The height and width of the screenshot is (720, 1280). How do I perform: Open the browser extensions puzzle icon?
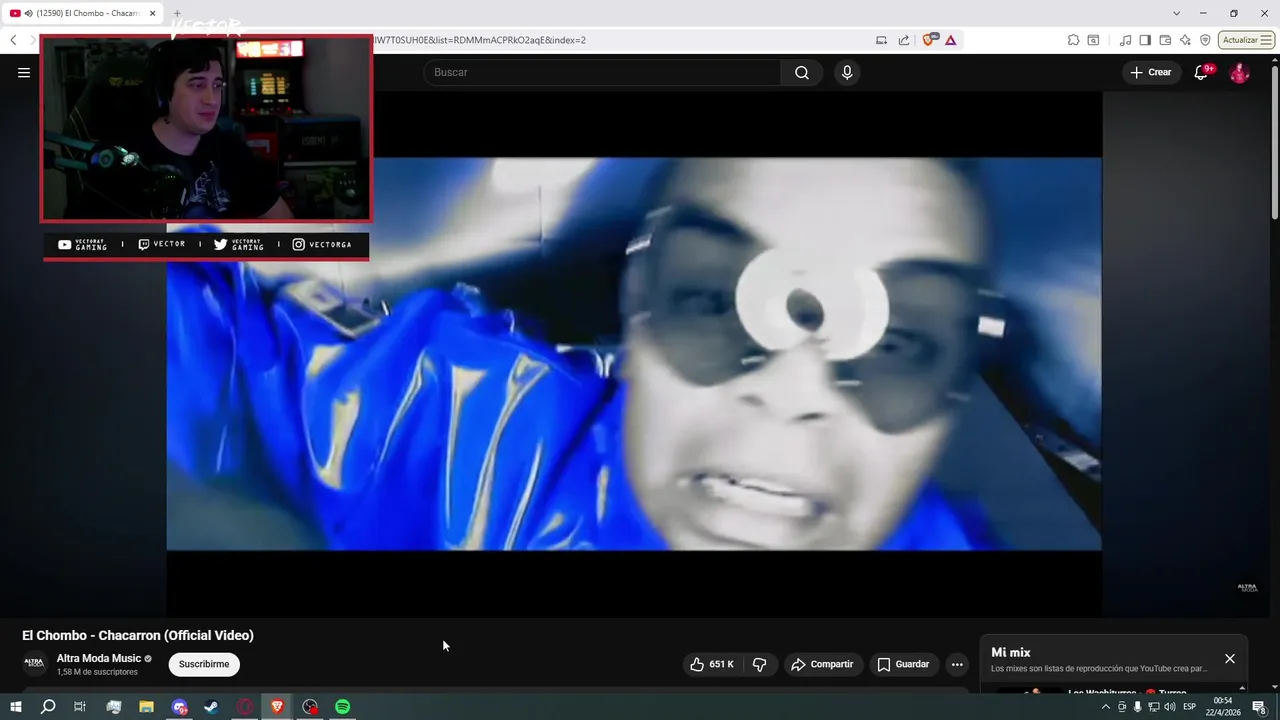(x=1073, y=40)
